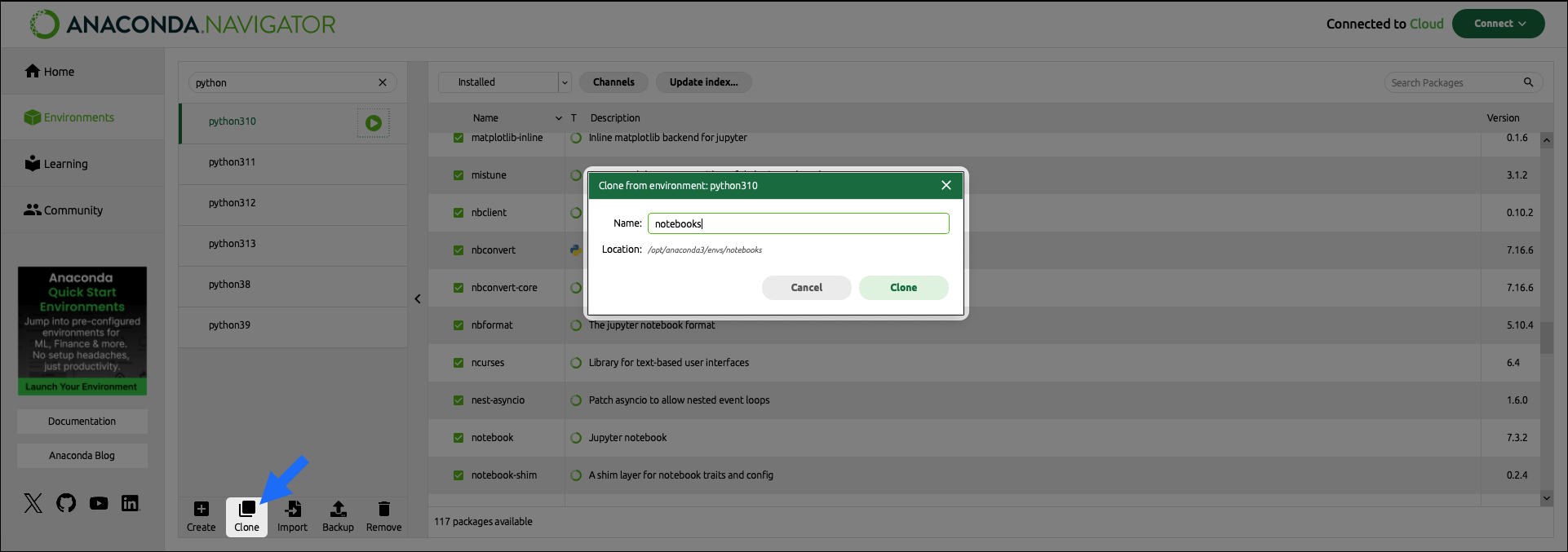Uncheck the nest-asyncio package checkbox
The width and height of the screenshot is (1568, 552).
pyautogui.click(x=458, y=400)
